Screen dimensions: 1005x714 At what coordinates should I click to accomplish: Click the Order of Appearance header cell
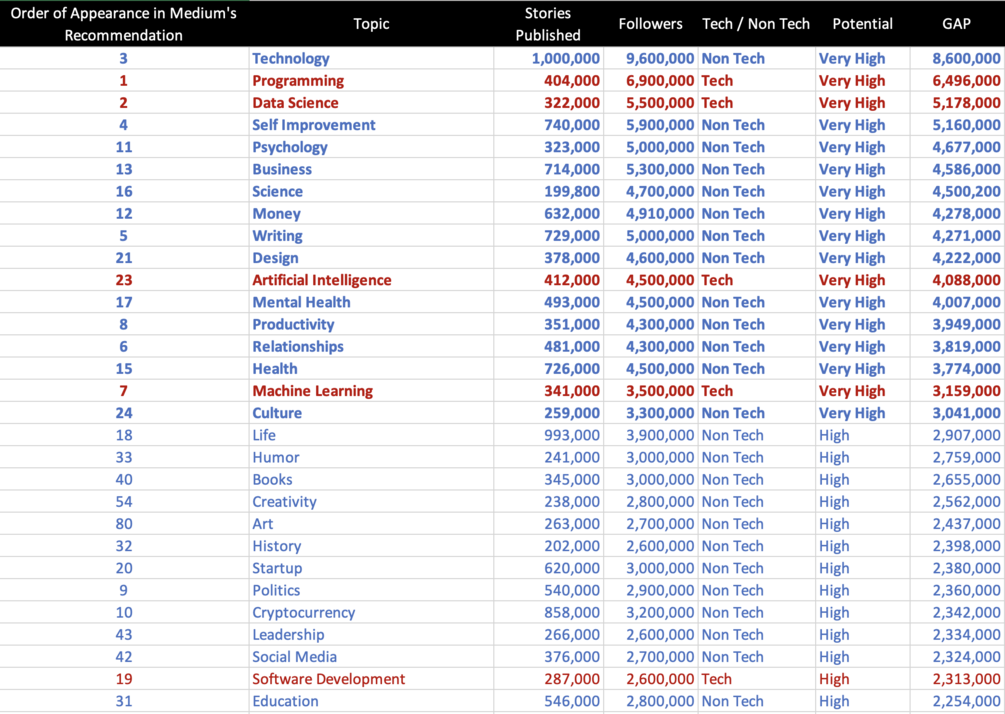click(123, 24)
